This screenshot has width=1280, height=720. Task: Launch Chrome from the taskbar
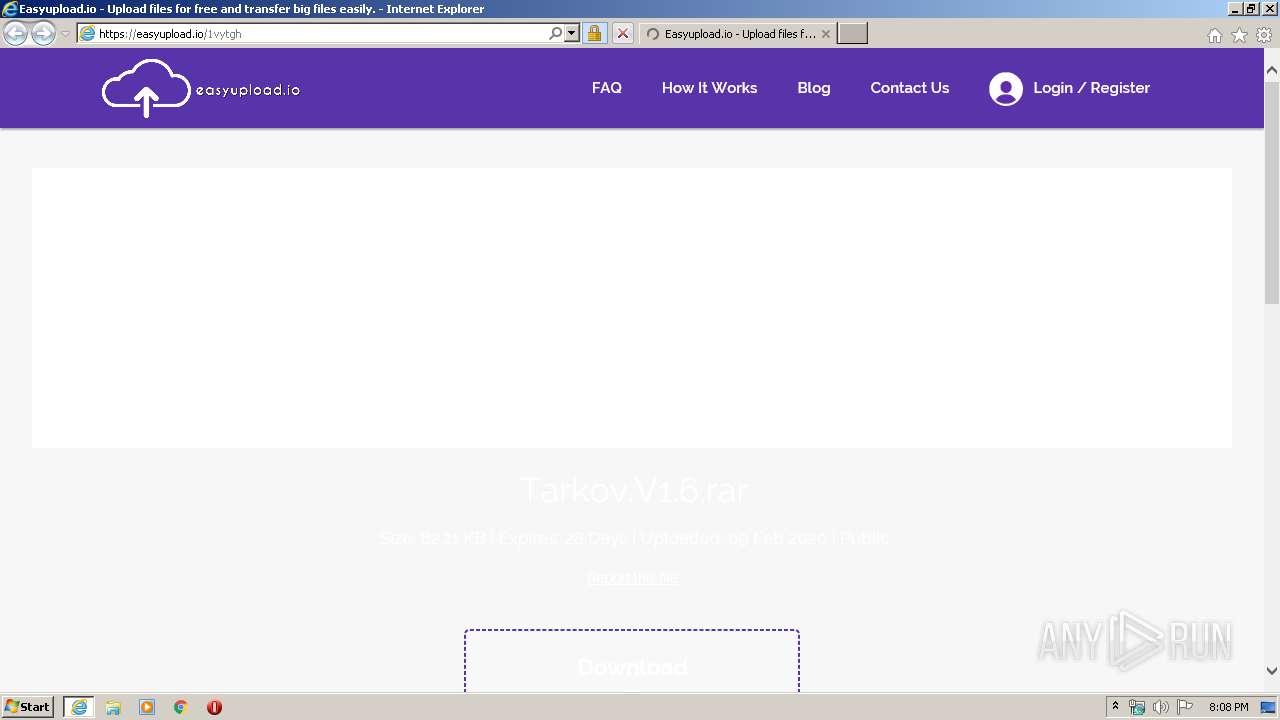click(x=181, y=707)
